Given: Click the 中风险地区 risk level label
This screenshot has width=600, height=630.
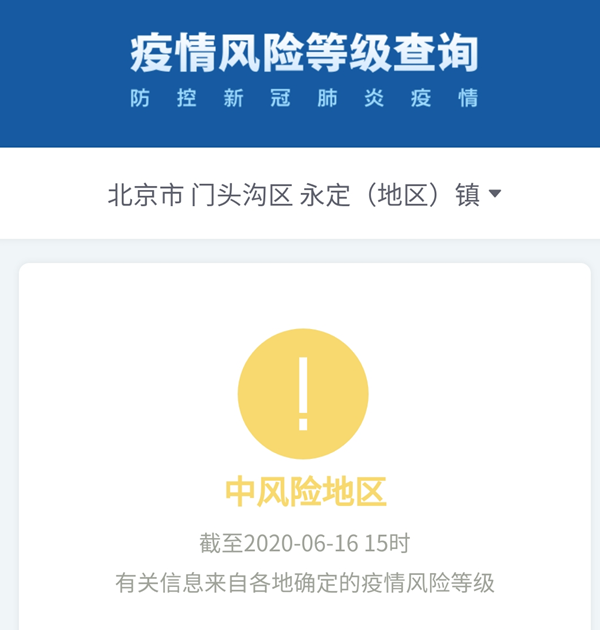Looking at the screenshot, I should tap(305, 491).
